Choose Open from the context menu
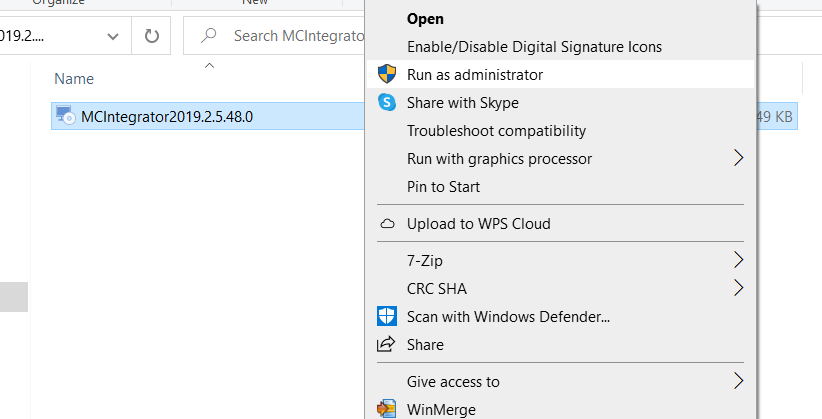Screen dimensions: 822x419 pos(560,19)
